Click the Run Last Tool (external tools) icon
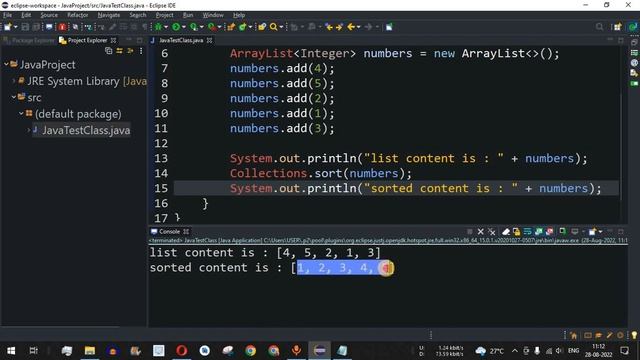Viewport: 640px width, 360px height. tap(212, 27)
